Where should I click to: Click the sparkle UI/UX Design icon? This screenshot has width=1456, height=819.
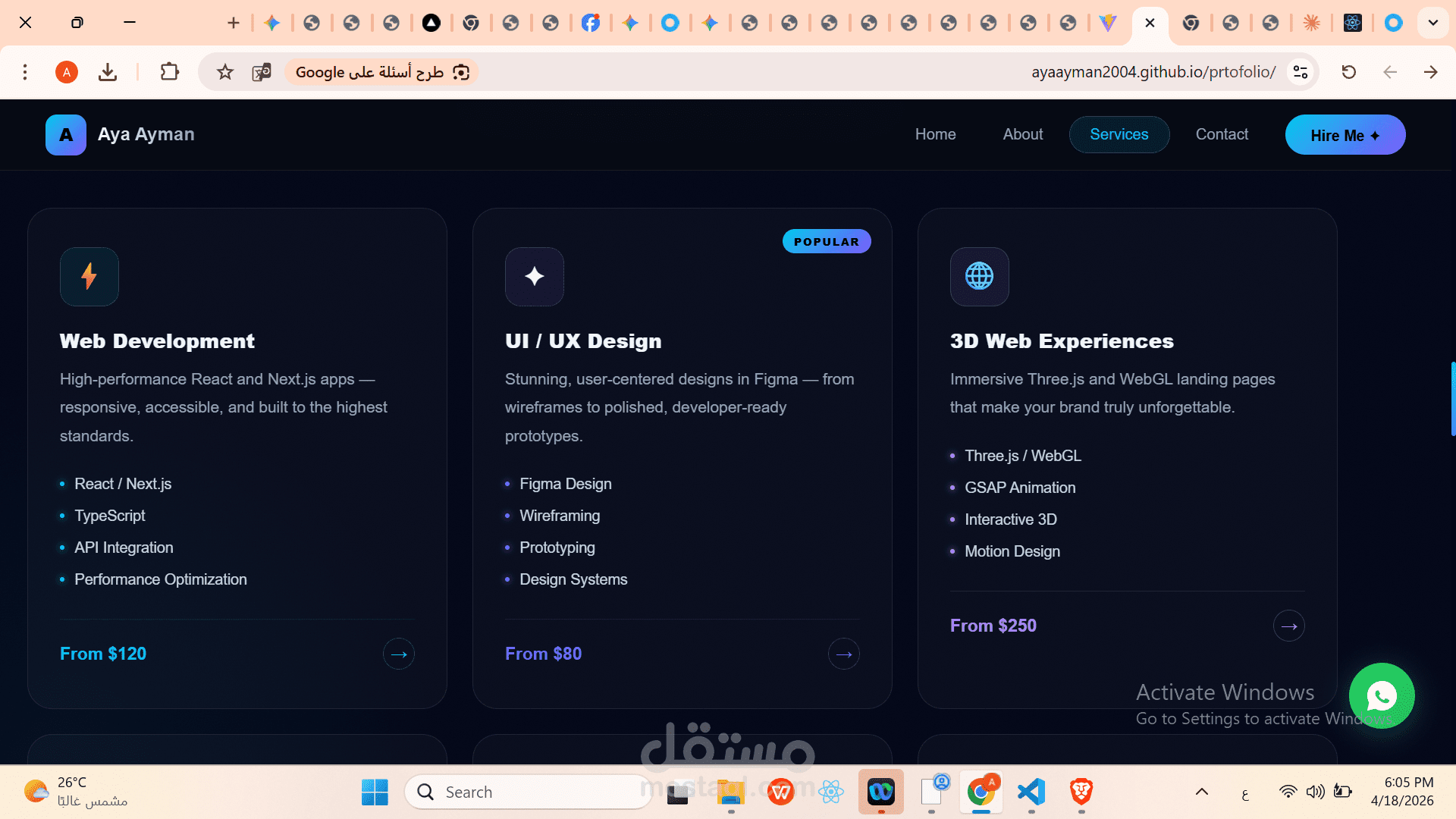coord(535,277)
